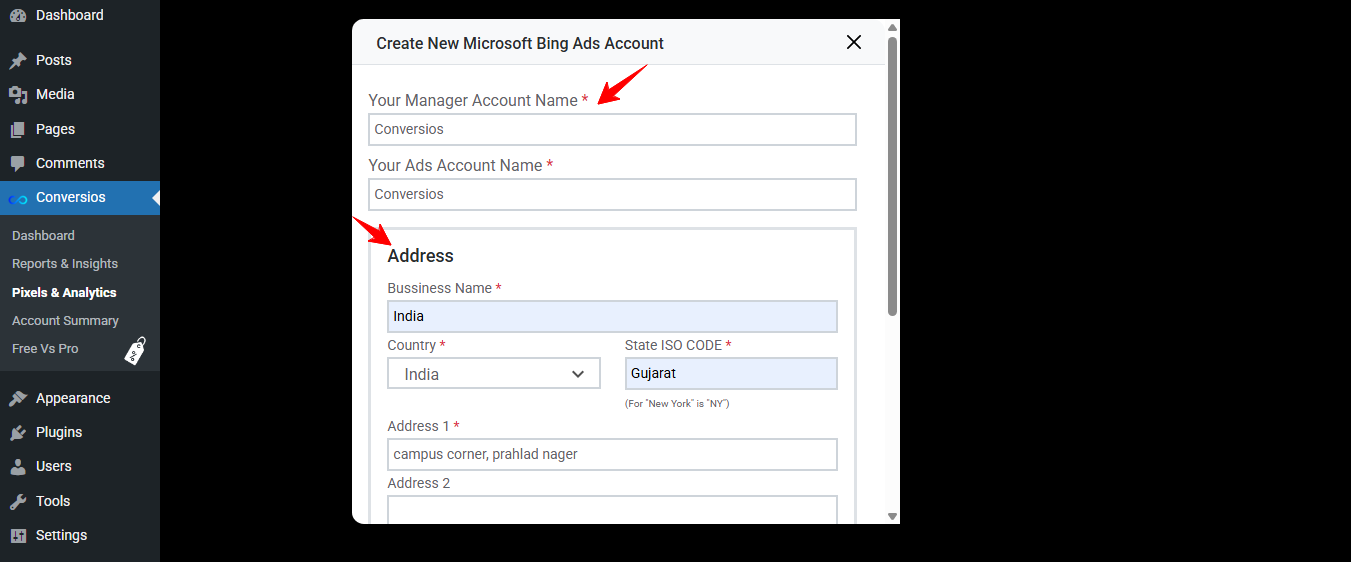Click the Pages icon in sidebar
Viewport: 1351px width, 562px height.
coord(18,129)
